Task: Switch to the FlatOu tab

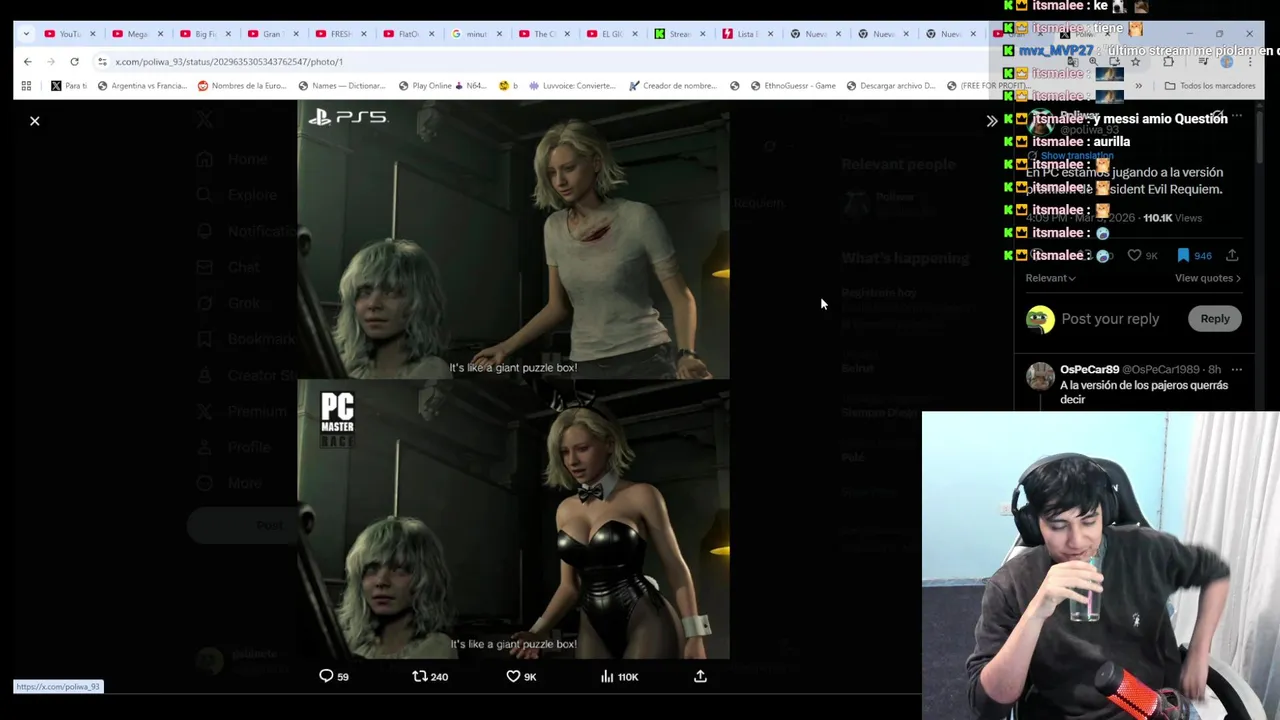Action: point(408,34)
